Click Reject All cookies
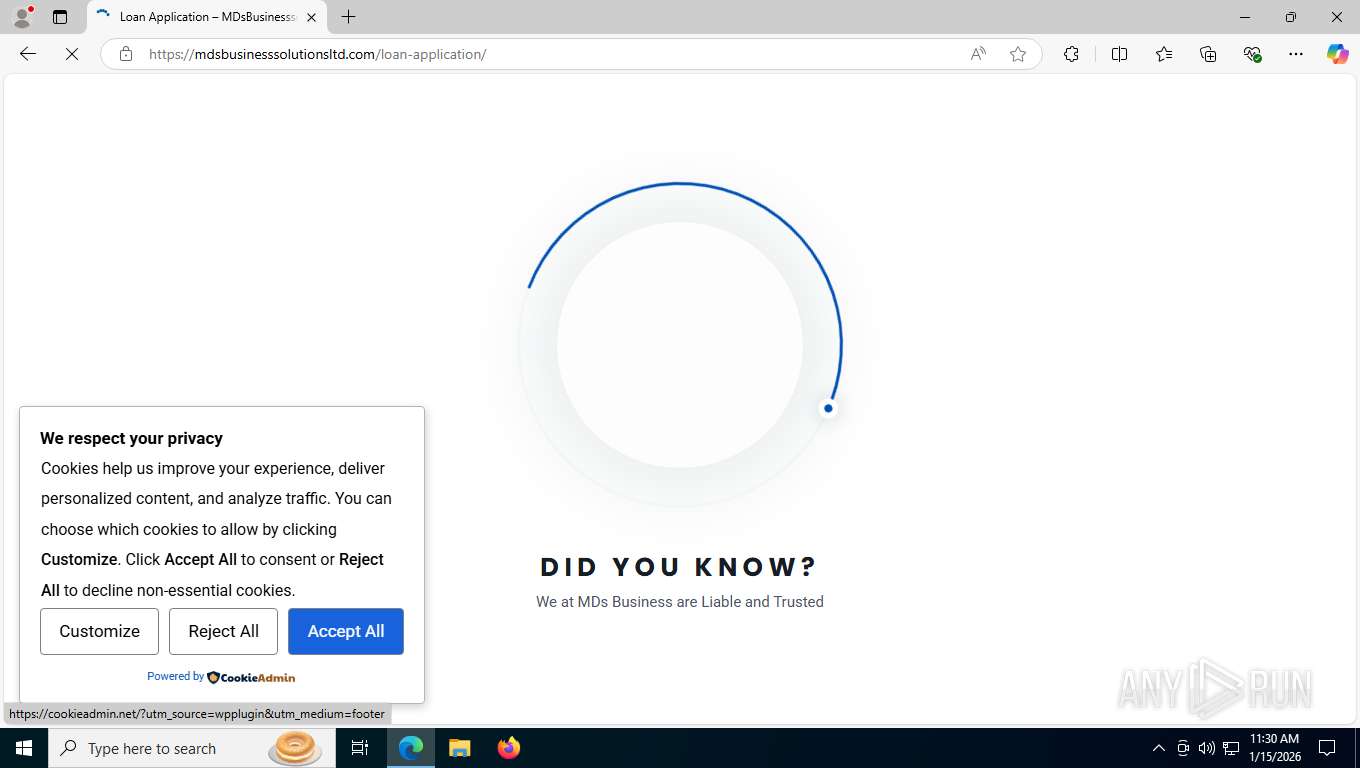Screen dimensions: 1360x768 pos(223,631)
